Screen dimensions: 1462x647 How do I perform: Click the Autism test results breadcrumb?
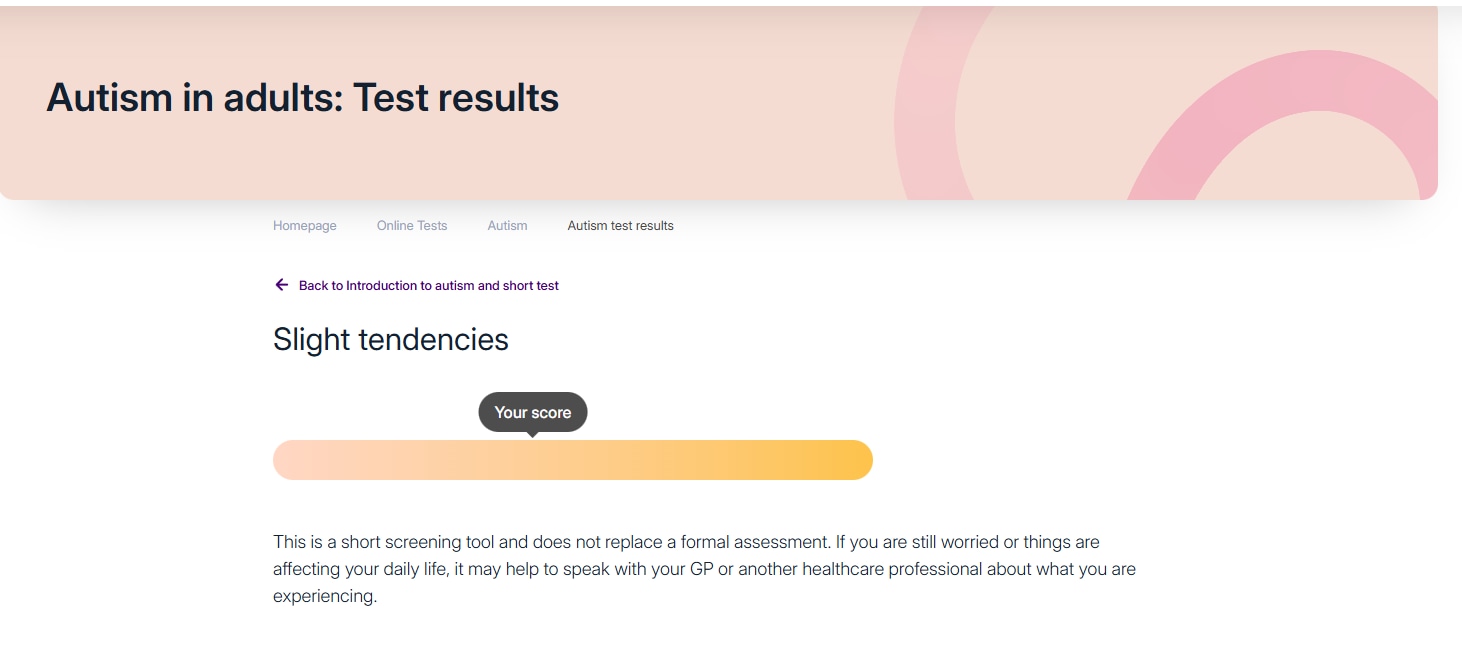tap(620, 226)
